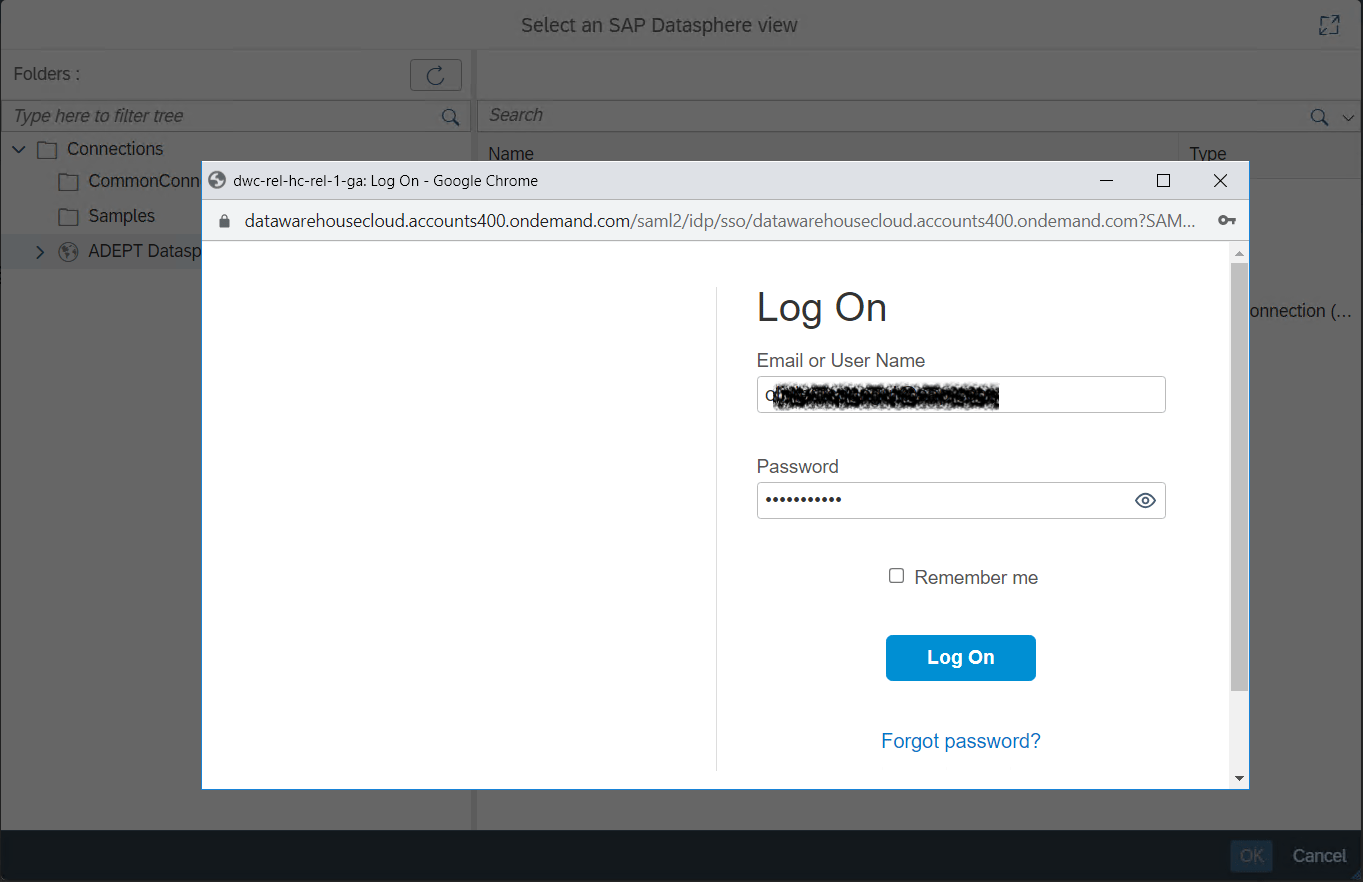The width and height of the screenshot is (1363, 882).
Task: Click the padlock icon in the address bar
Action: click(224, 220)
